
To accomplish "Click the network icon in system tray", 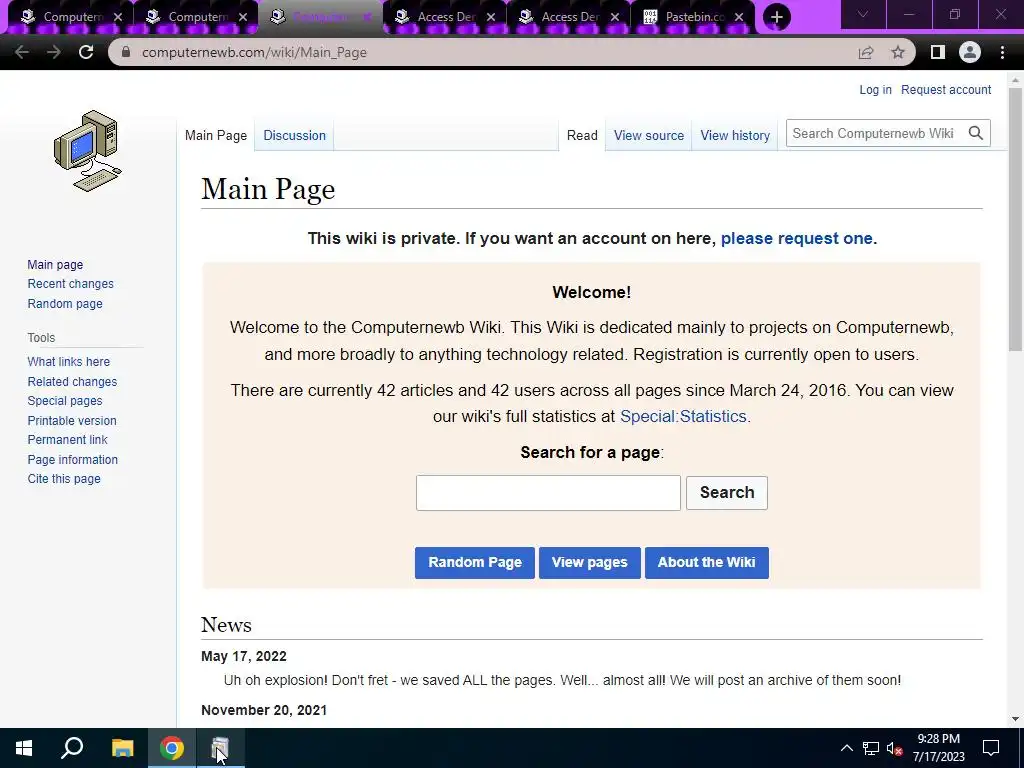I will pos(871,748).
